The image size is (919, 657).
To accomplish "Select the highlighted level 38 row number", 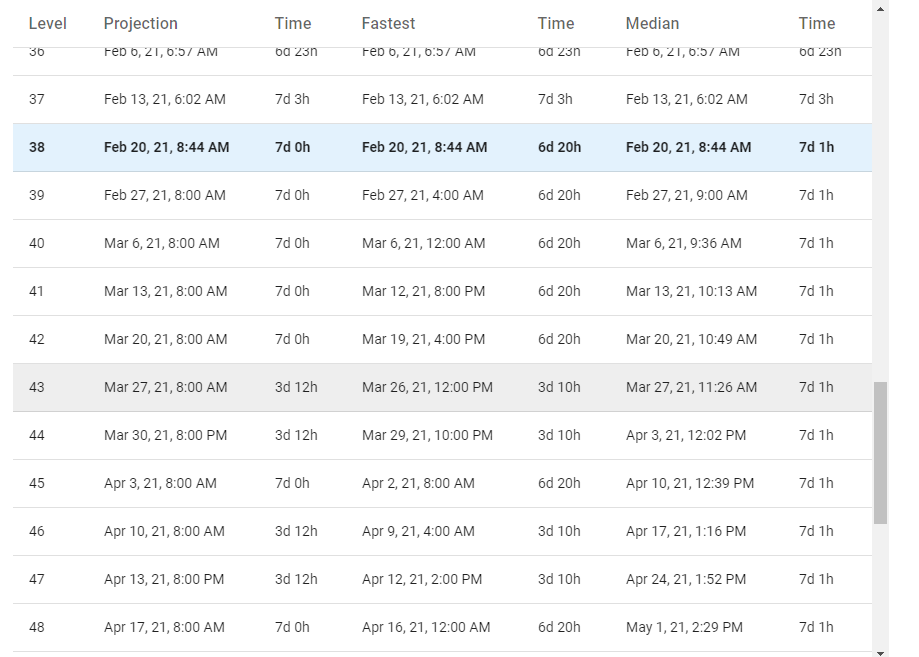I will point(37,147).
